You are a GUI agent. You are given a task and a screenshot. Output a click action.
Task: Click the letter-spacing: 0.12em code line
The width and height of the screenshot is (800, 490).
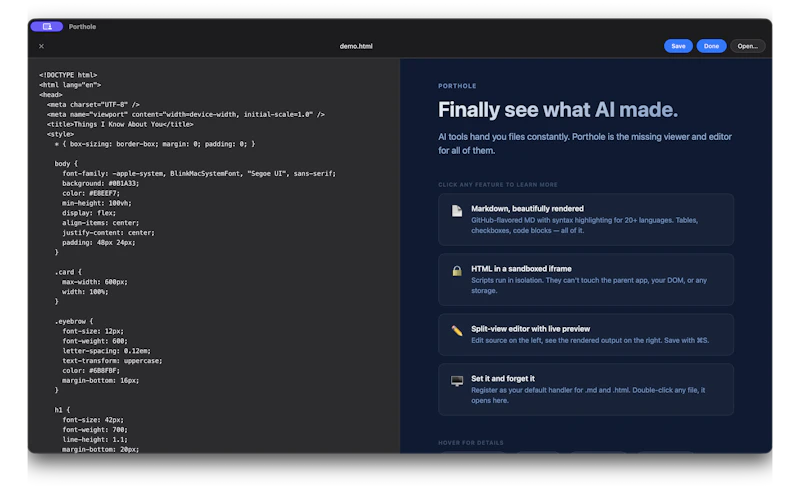point(106,351)
